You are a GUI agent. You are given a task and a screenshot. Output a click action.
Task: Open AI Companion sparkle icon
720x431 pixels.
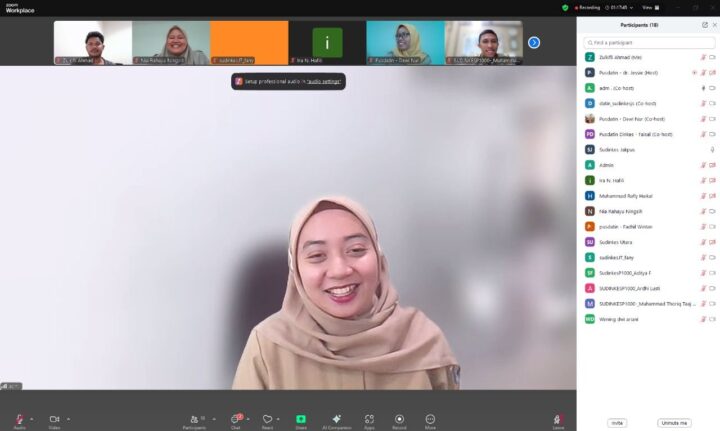click(337, 419)
